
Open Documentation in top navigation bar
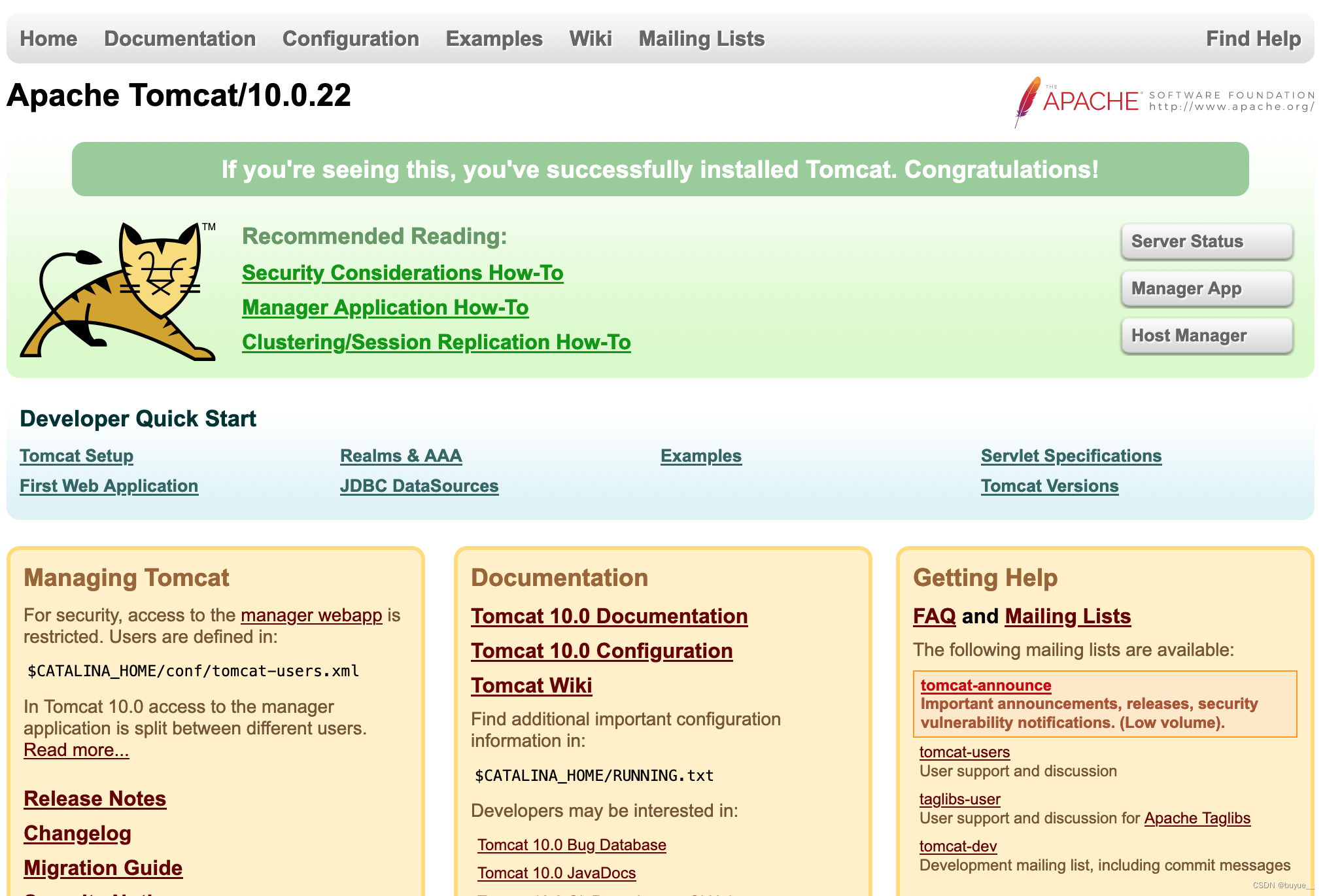pyautogui.click(x=180, y=39)
